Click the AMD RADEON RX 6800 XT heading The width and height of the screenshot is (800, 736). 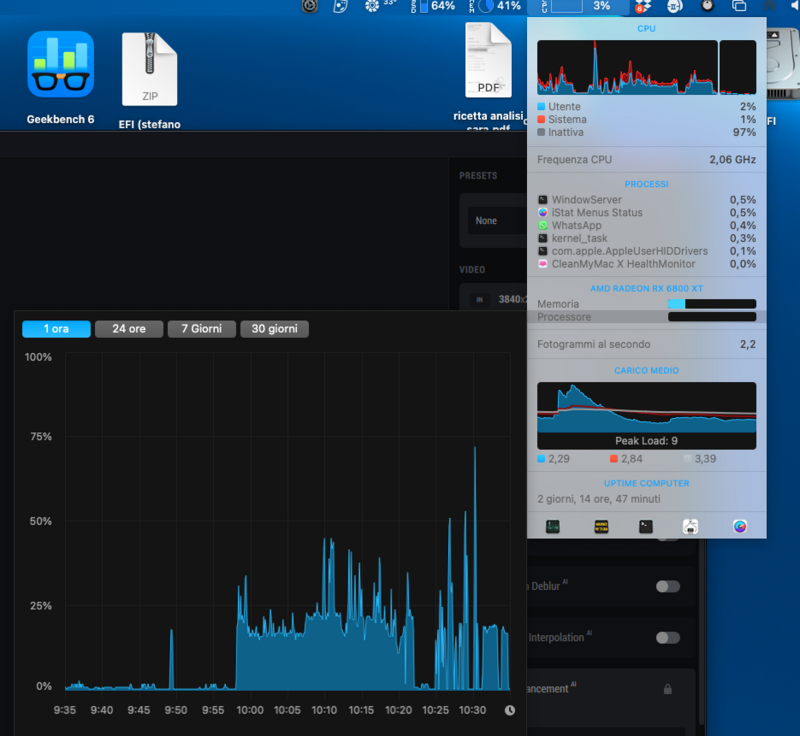(x=646, y=288)
